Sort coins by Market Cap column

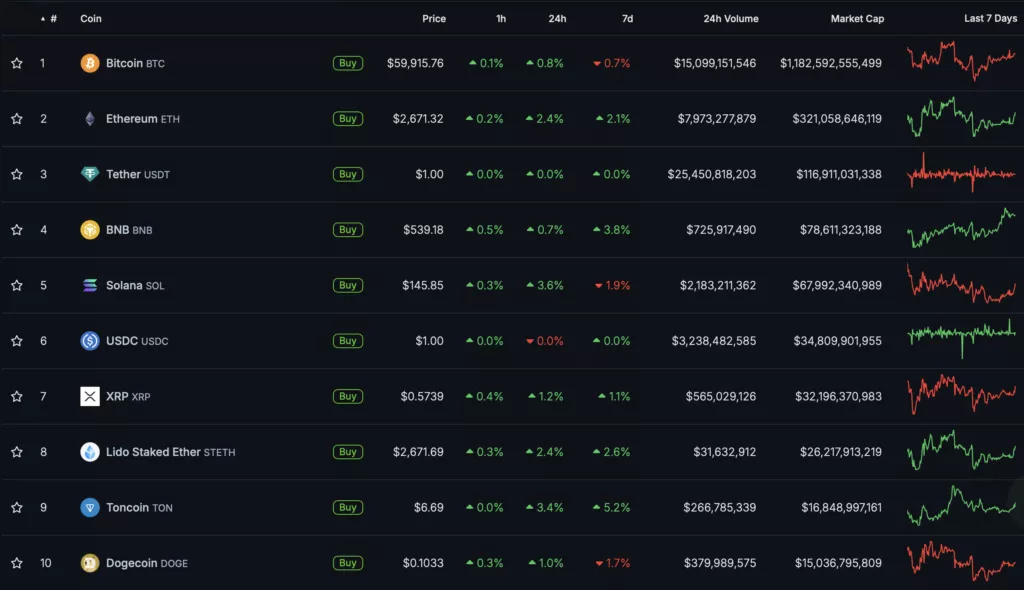(856, 19)
